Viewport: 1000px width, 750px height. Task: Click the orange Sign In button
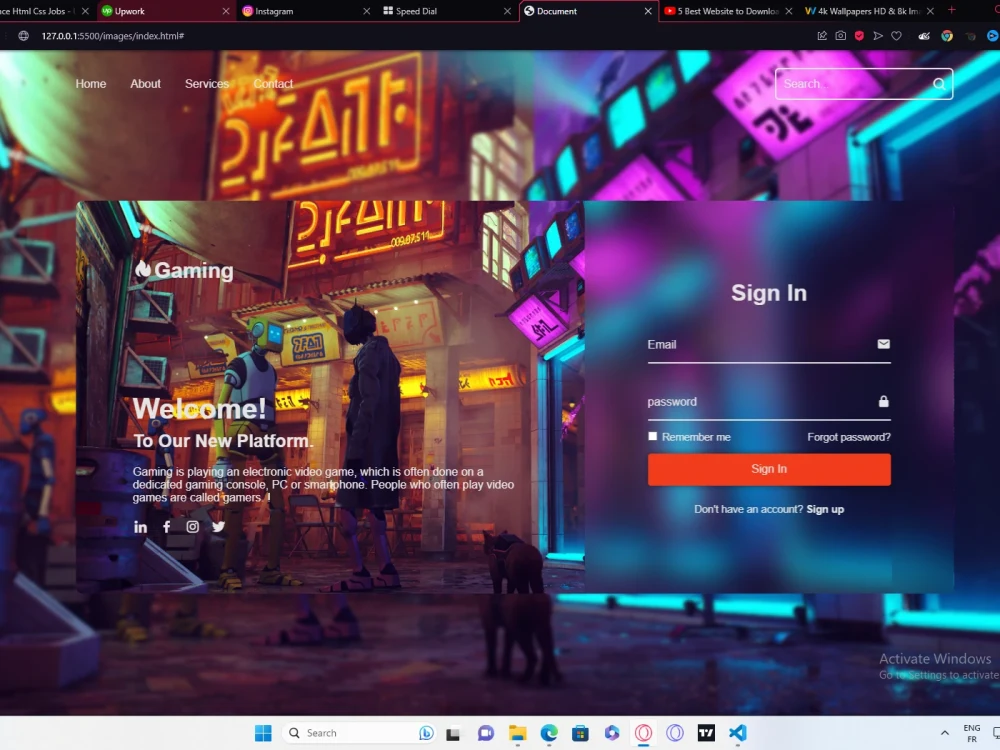pyautogui.click(x=769, y=469)
